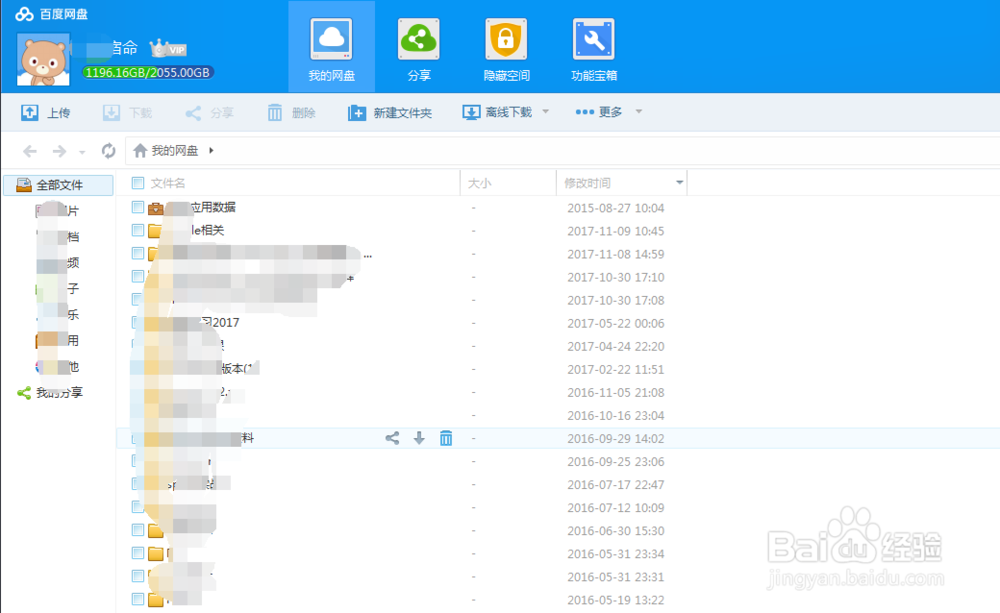Open the 隐藏空间 hidden space

[x=506, y=46]
